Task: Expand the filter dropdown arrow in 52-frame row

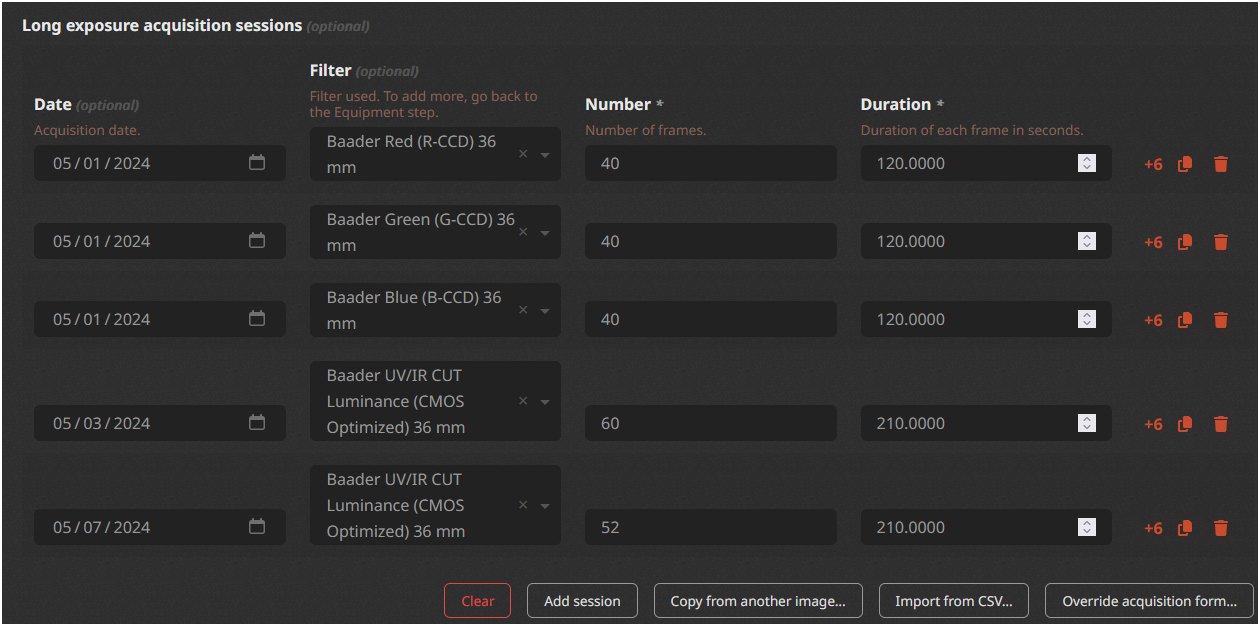Action: point(545,506)
